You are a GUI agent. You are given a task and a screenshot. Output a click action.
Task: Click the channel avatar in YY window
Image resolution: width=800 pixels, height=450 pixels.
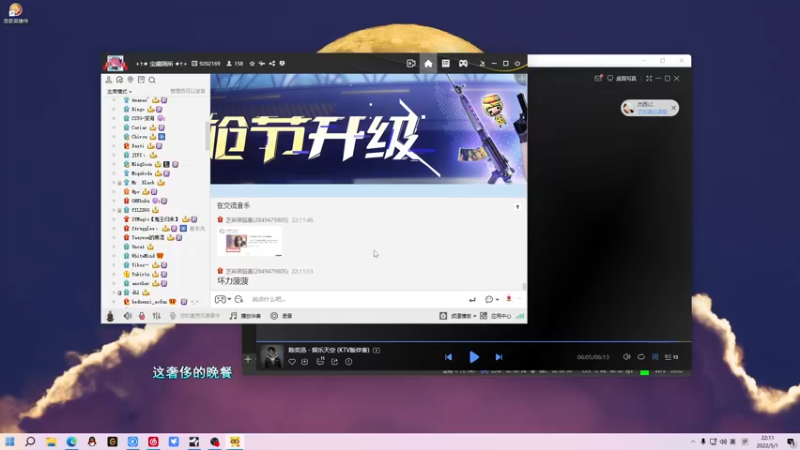point(115,64)
